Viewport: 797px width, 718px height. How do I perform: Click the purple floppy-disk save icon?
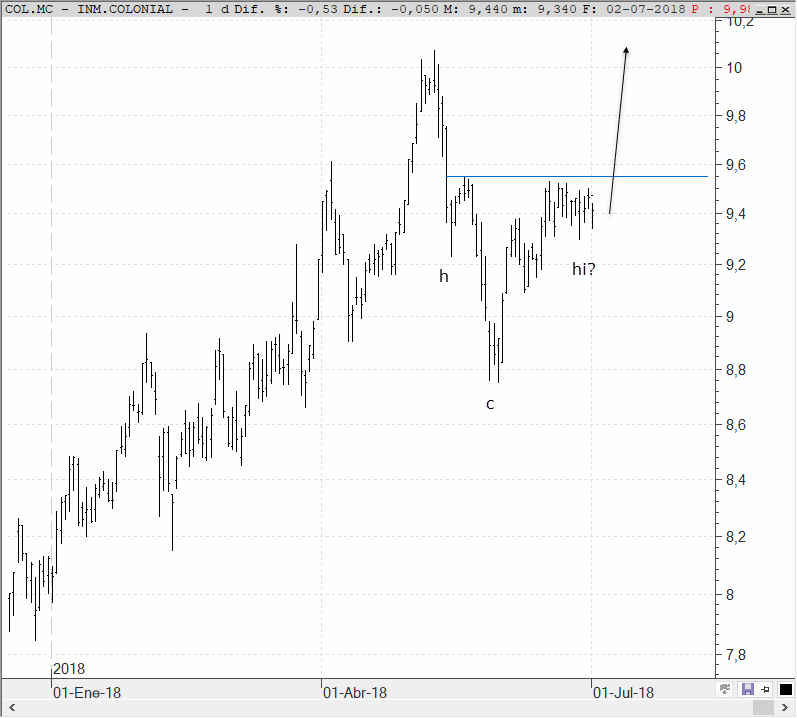point(748,690)
